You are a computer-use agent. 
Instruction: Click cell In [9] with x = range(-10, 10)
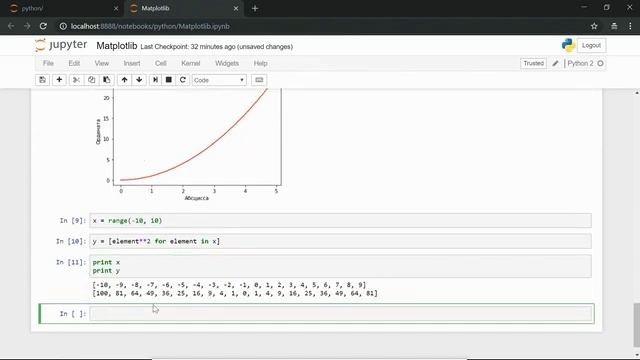(340, 220)
